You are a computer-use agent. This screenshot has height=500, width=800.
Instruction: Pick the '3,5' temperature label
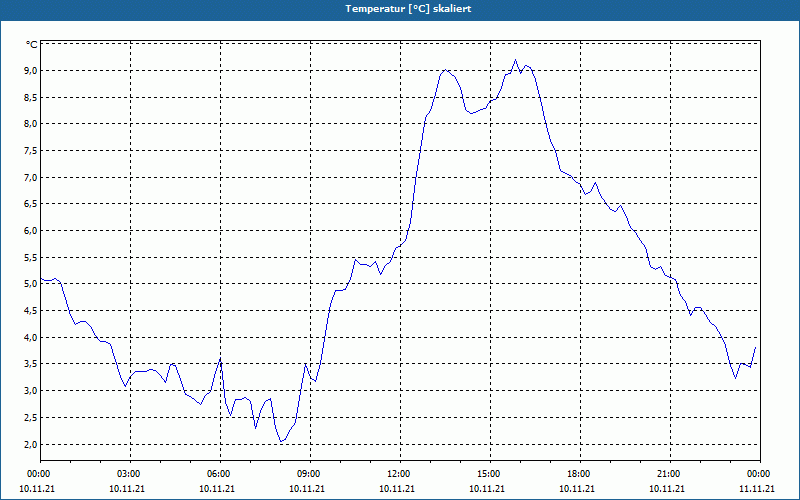pos(31,364)
